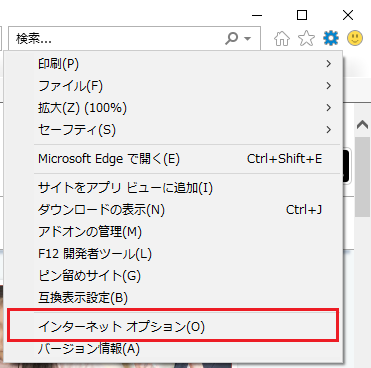Viewport: 371px width, 368px height.
Task: Click the scrollbar up arrow
Action: 362,125
